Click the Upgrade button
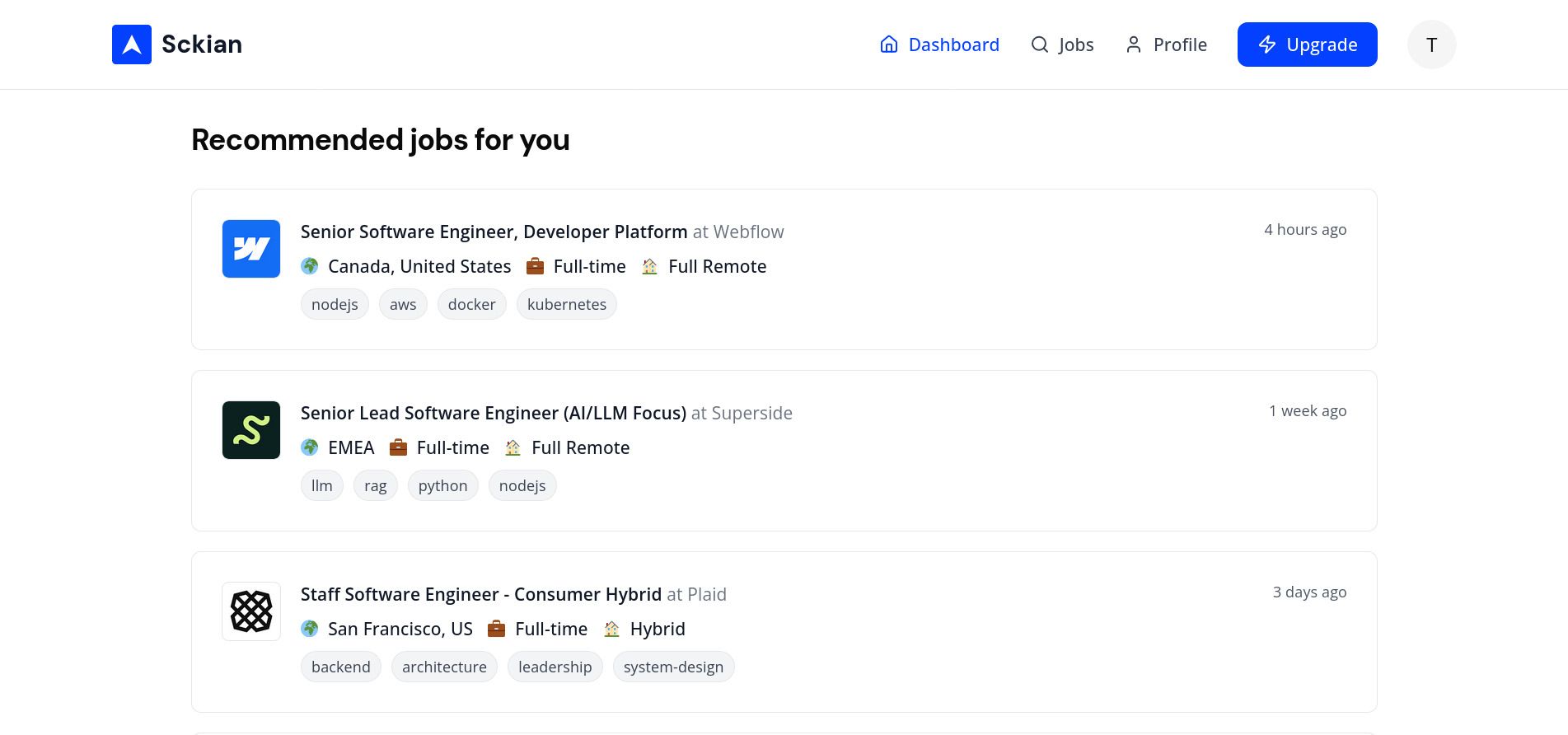This screenshot has height=735, width=1568. coord(1308,44)
